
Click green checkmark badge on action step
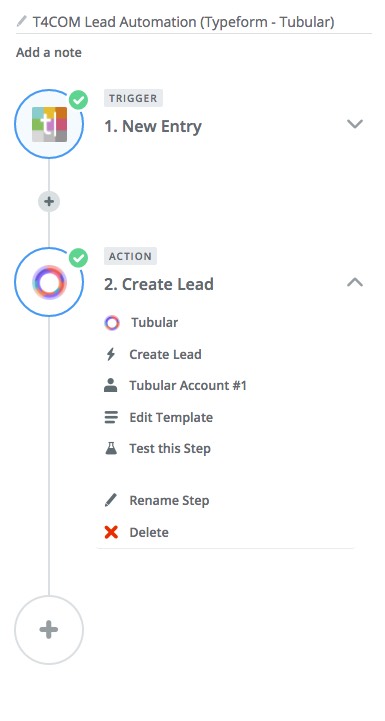79,258
